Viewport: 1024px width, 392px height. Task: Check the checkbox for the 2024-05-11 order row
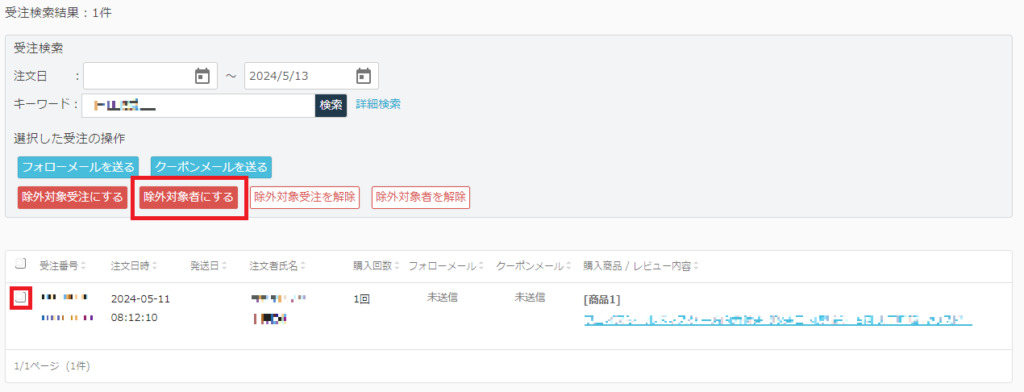tap(21, 298)
